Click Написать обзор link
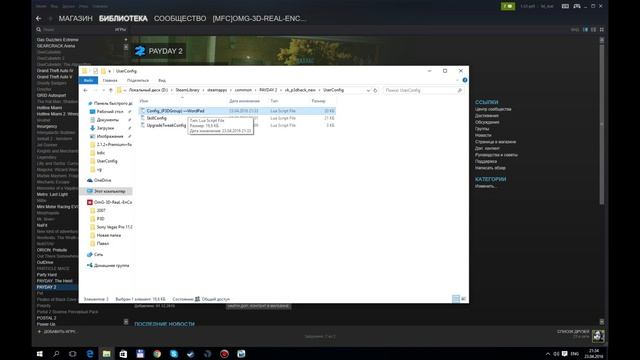 click(490, 168)
